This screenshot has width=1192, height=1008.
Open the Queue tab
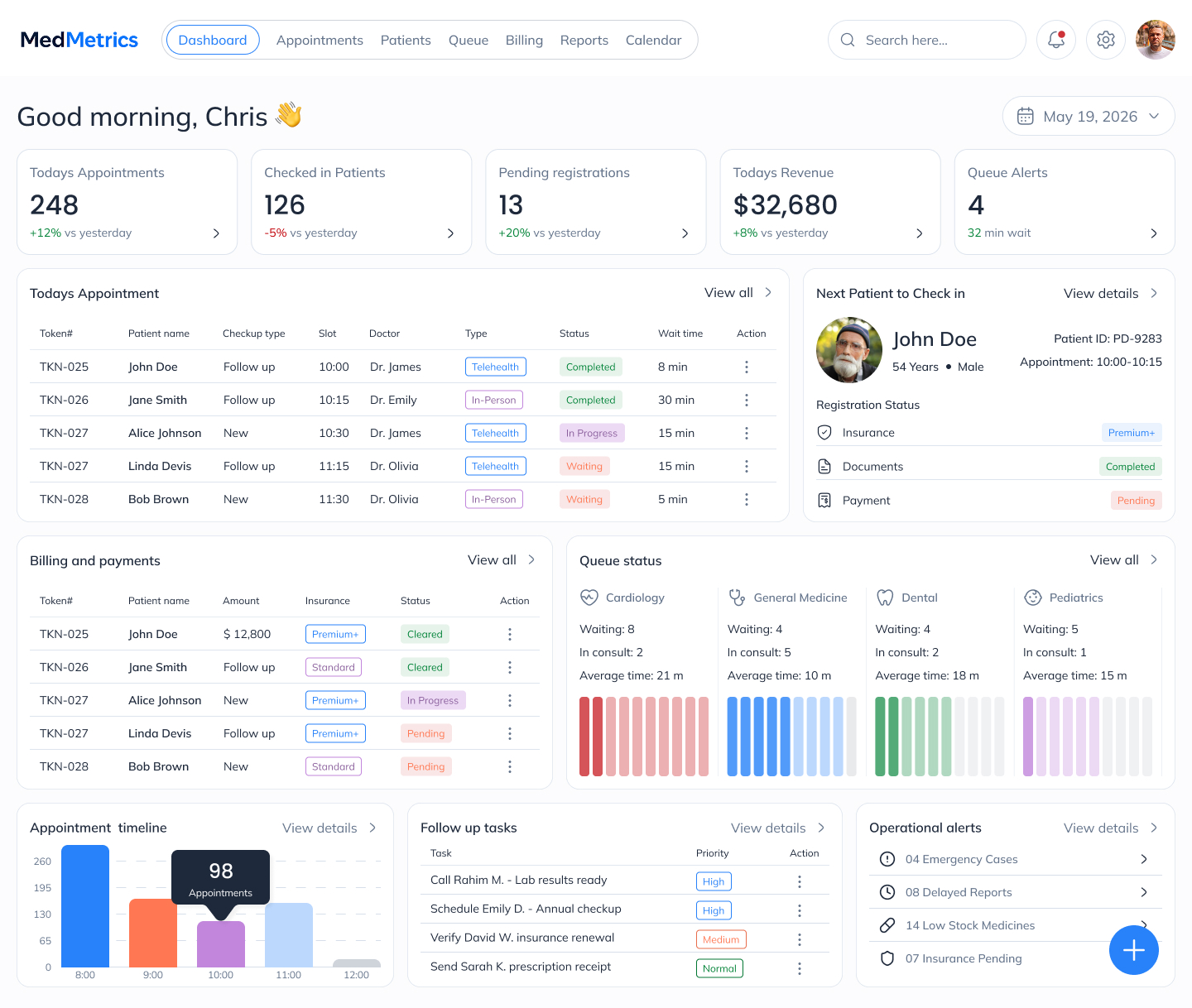click(x=469, y=40)
